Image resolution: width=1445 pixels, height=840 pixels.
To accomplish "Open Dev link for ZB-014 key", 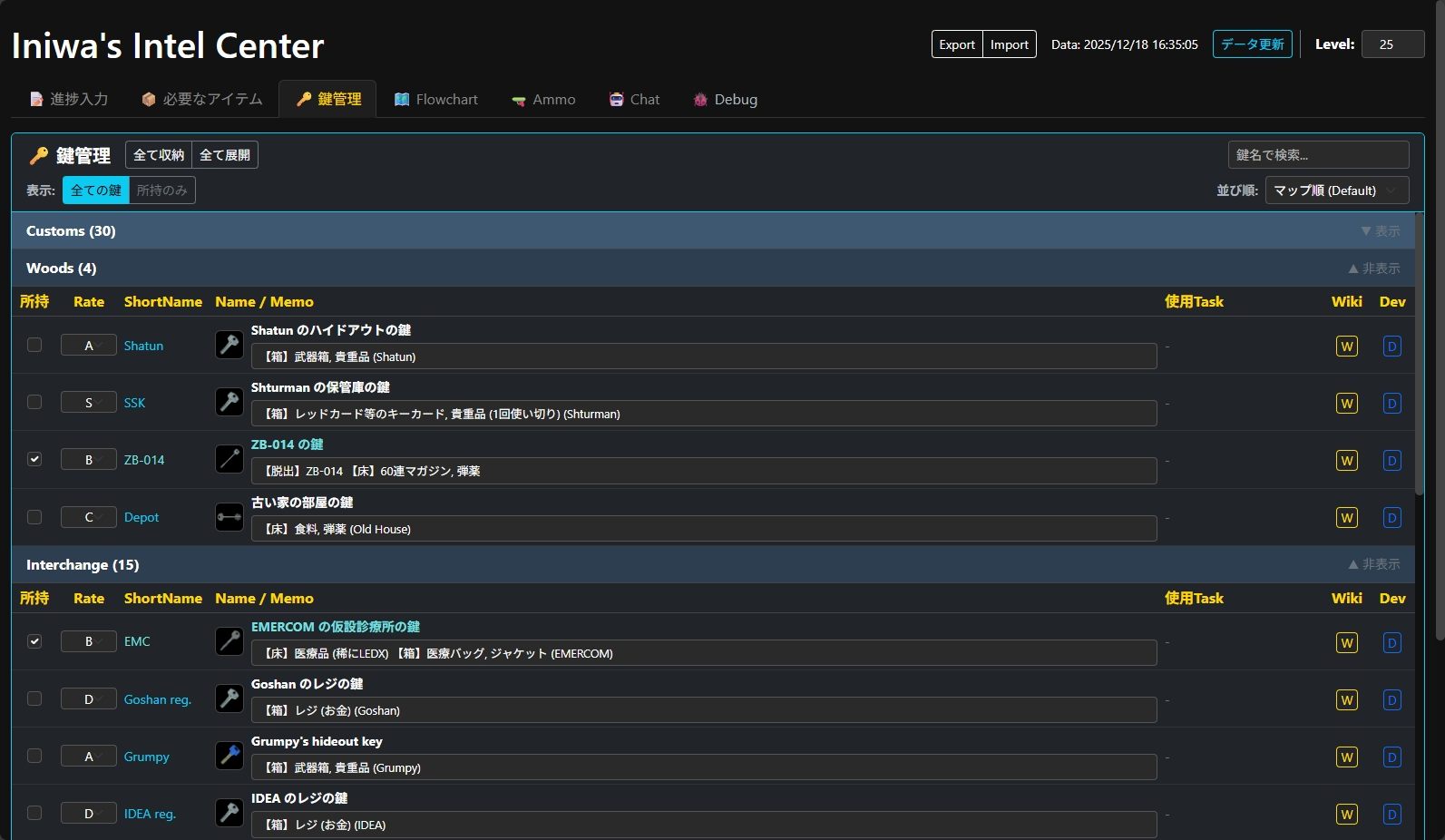I will tap(1391, 461).
